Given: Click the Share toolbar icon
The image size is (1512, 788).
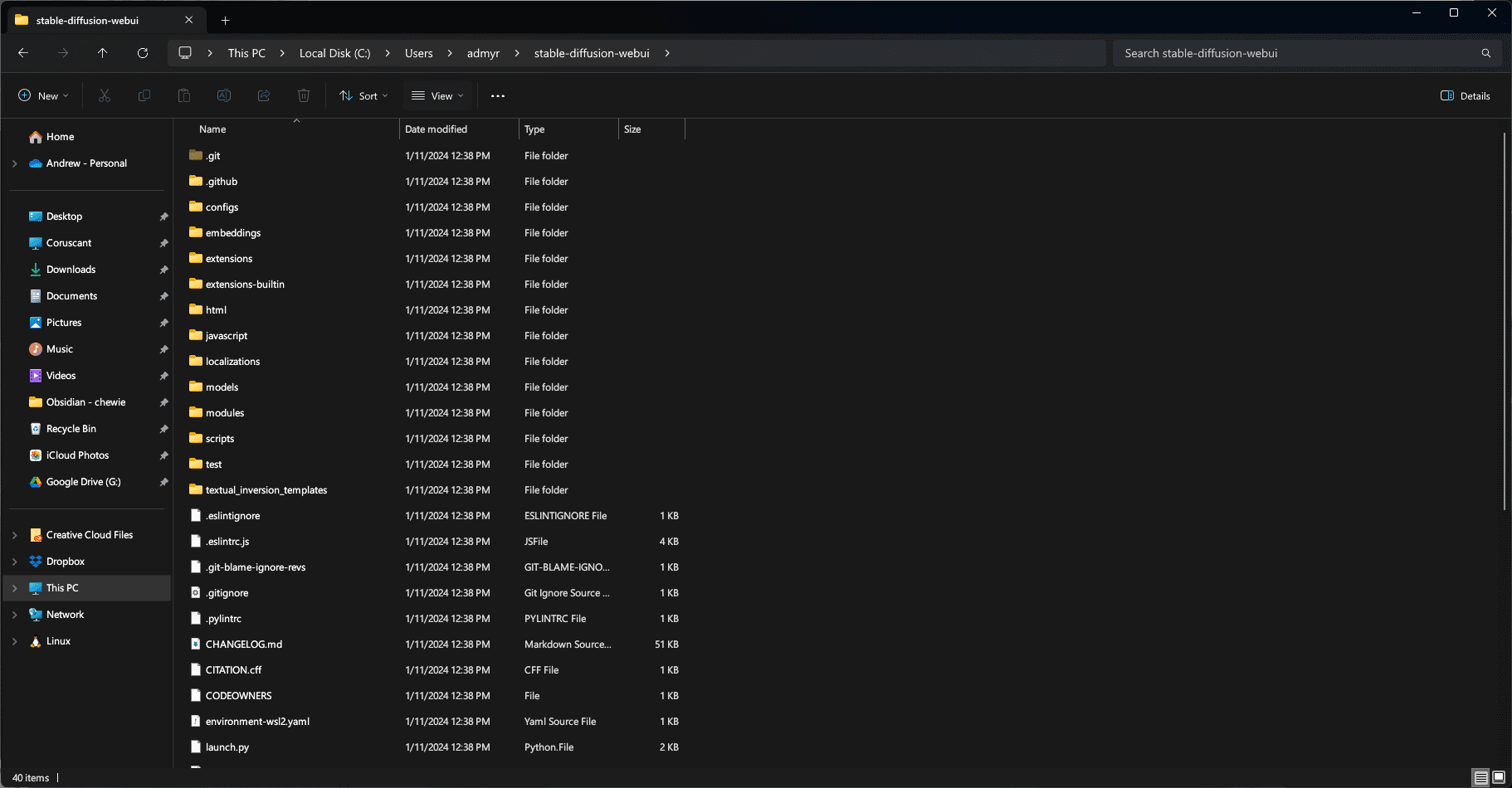Looking at the screenshot, I should tap(264, 96).
